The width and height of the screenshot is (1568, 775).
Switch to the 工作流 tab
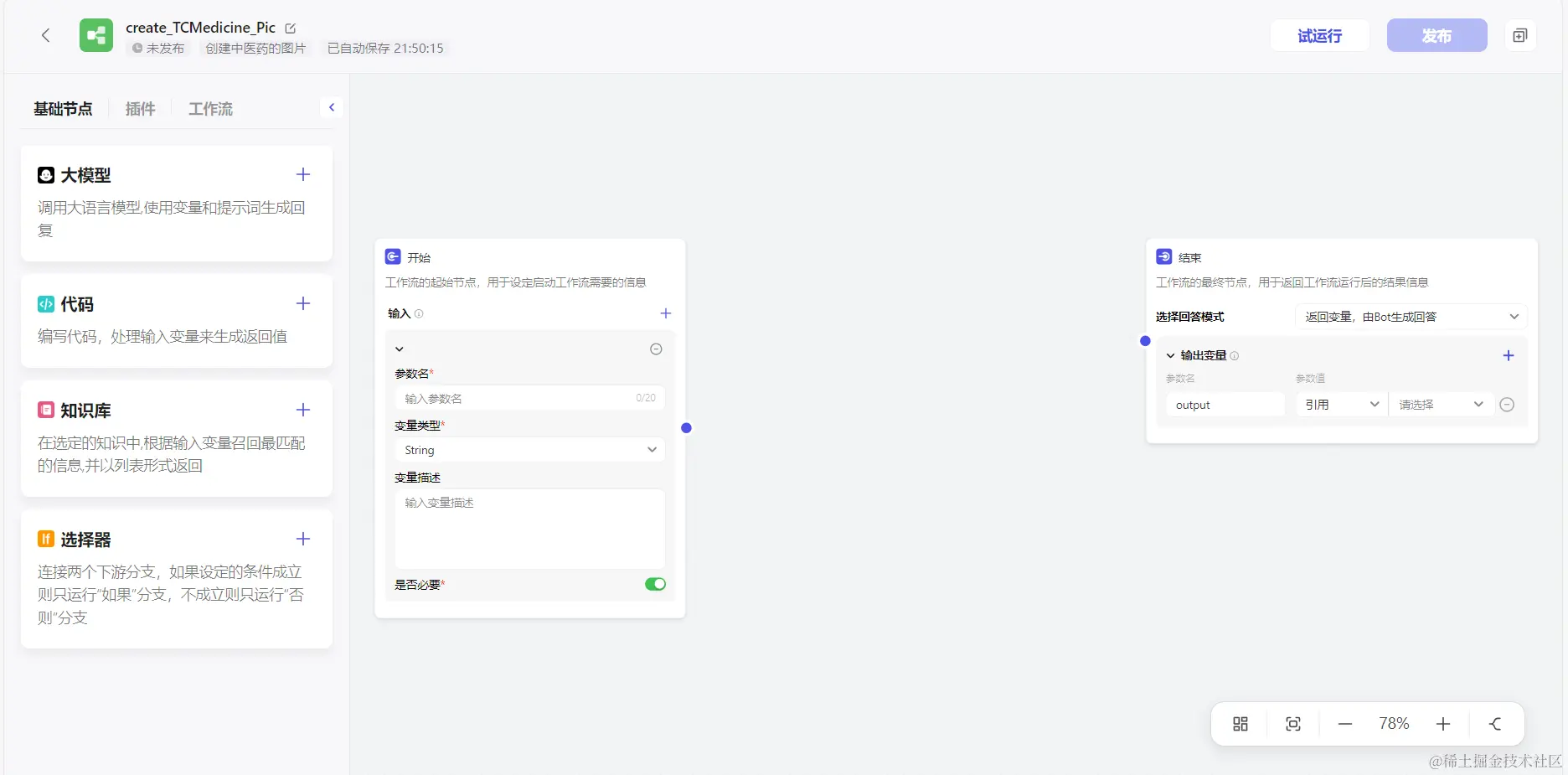[210, 109]
